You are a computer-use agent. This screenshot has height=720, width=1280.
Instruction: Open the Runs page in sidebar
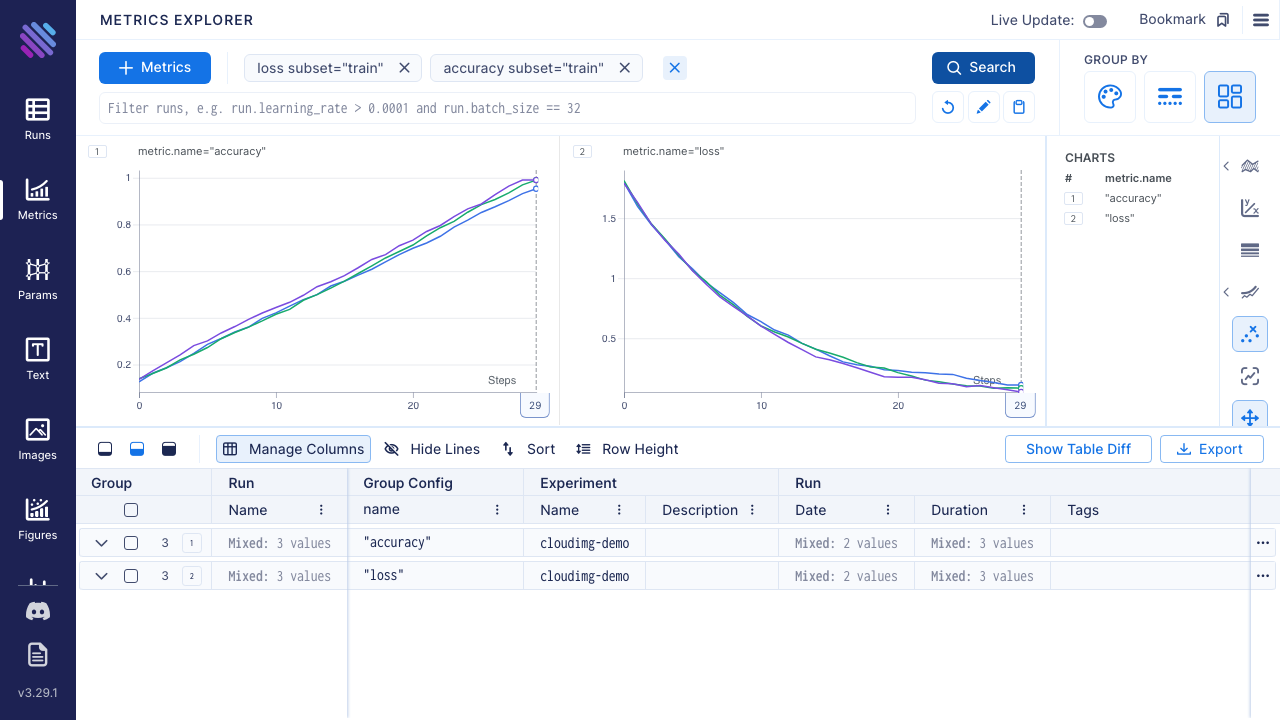click(x=38, y=119)
